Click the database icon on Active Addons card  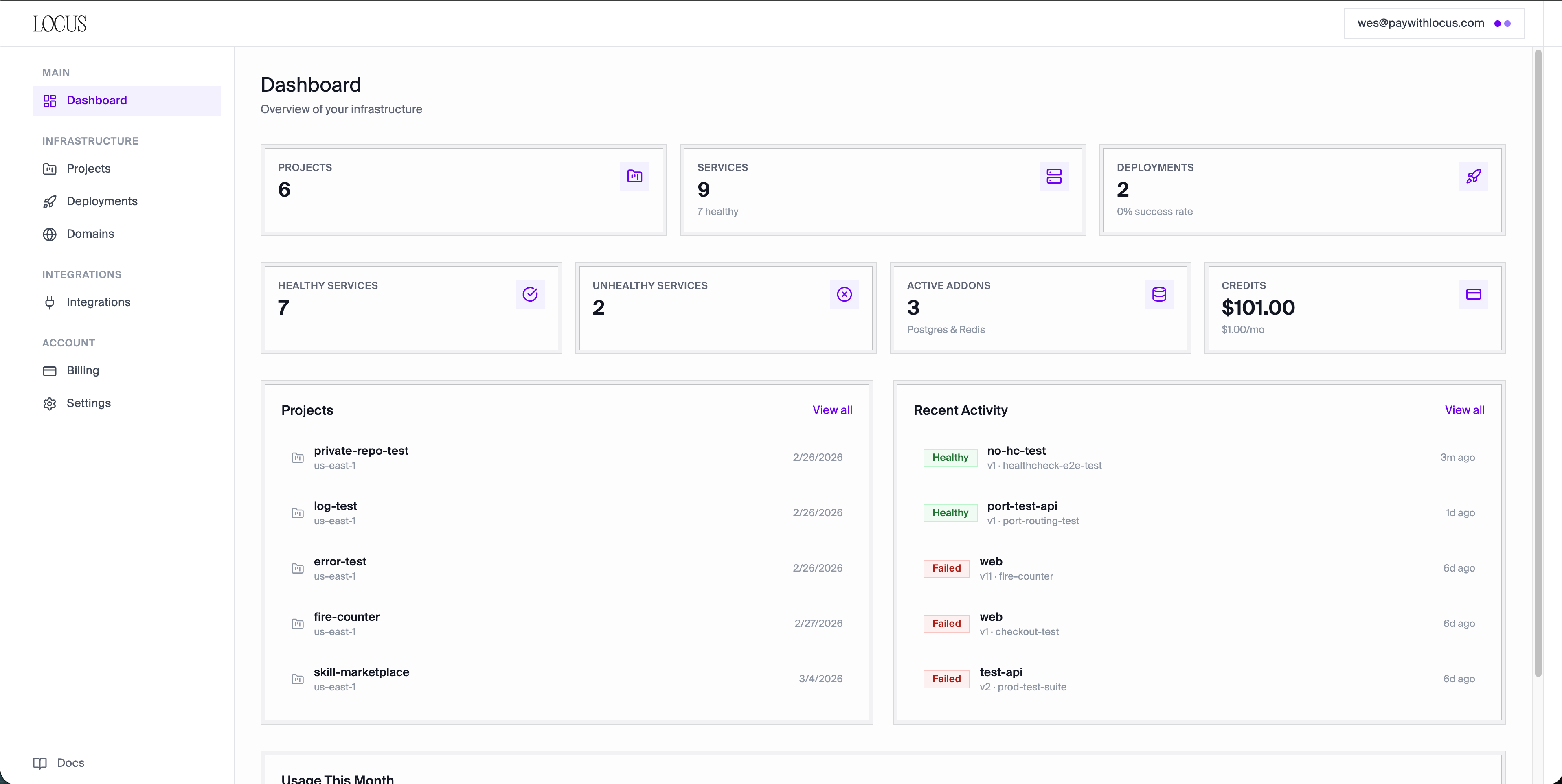pos(1159,294)
